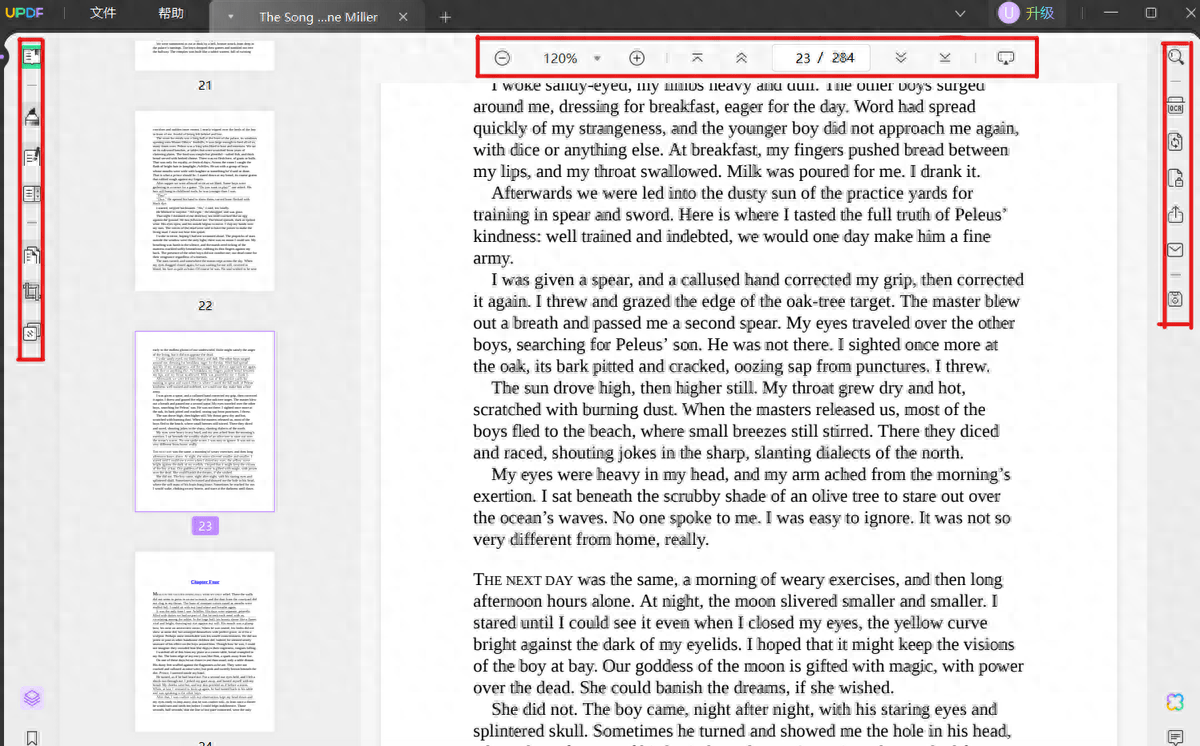Viewport: 1200px width, 746px height.
Task: Select page 21 thumbnail
Action: (x=205, y=54)
